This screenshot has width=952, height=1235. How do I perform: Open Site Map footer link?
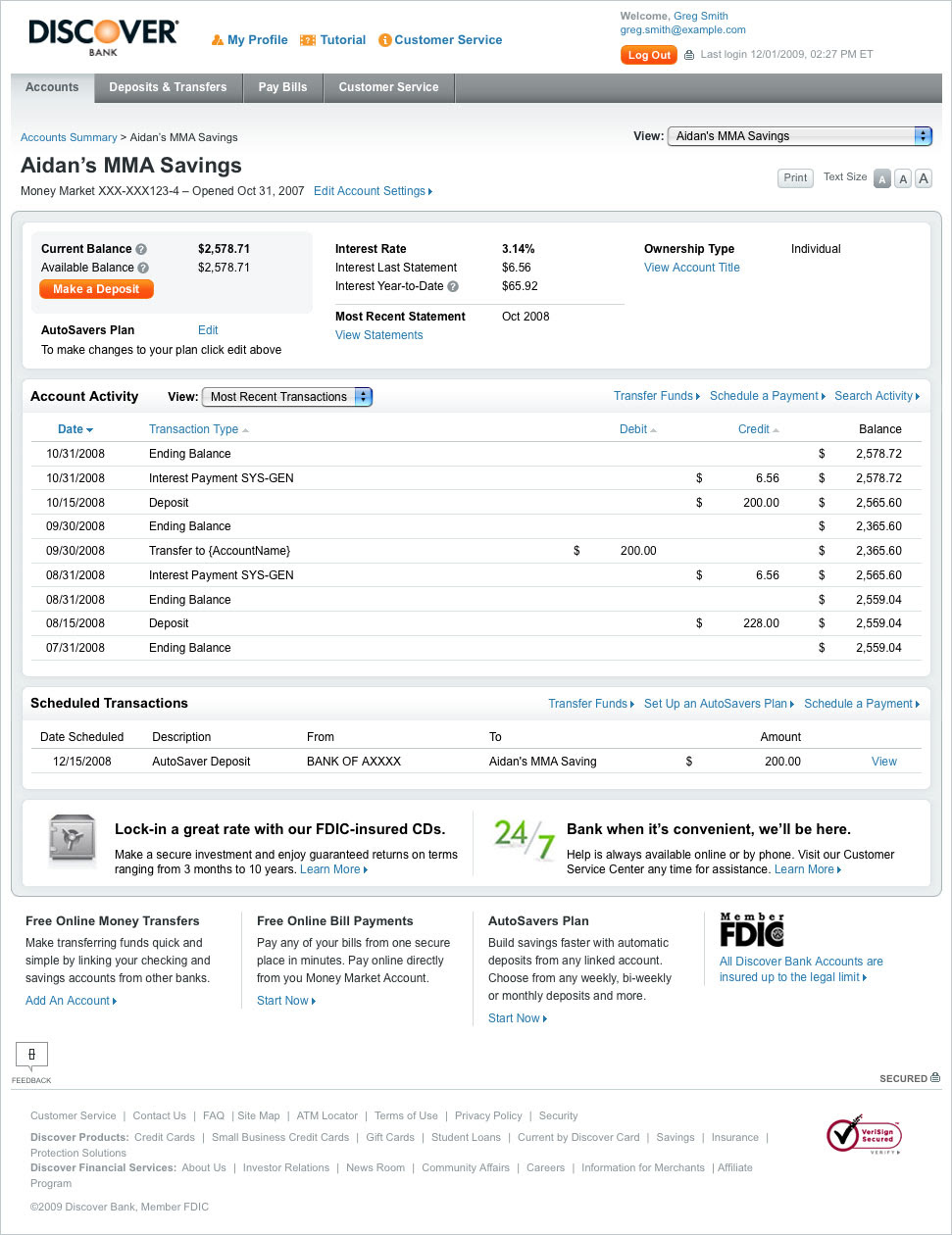[259, 1115]
